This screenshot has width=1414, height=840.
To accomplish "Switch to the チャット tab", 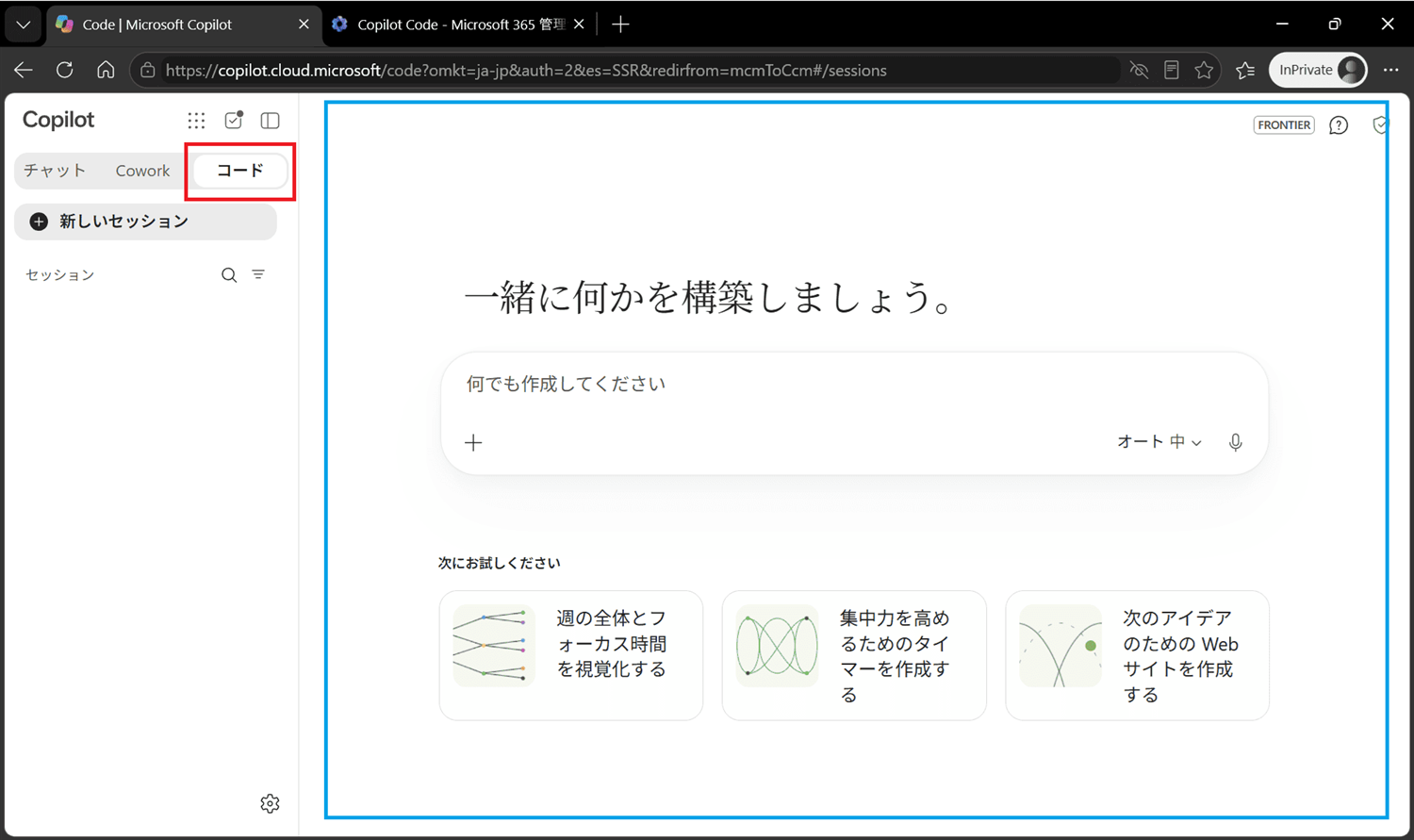I will click(55, 171).
